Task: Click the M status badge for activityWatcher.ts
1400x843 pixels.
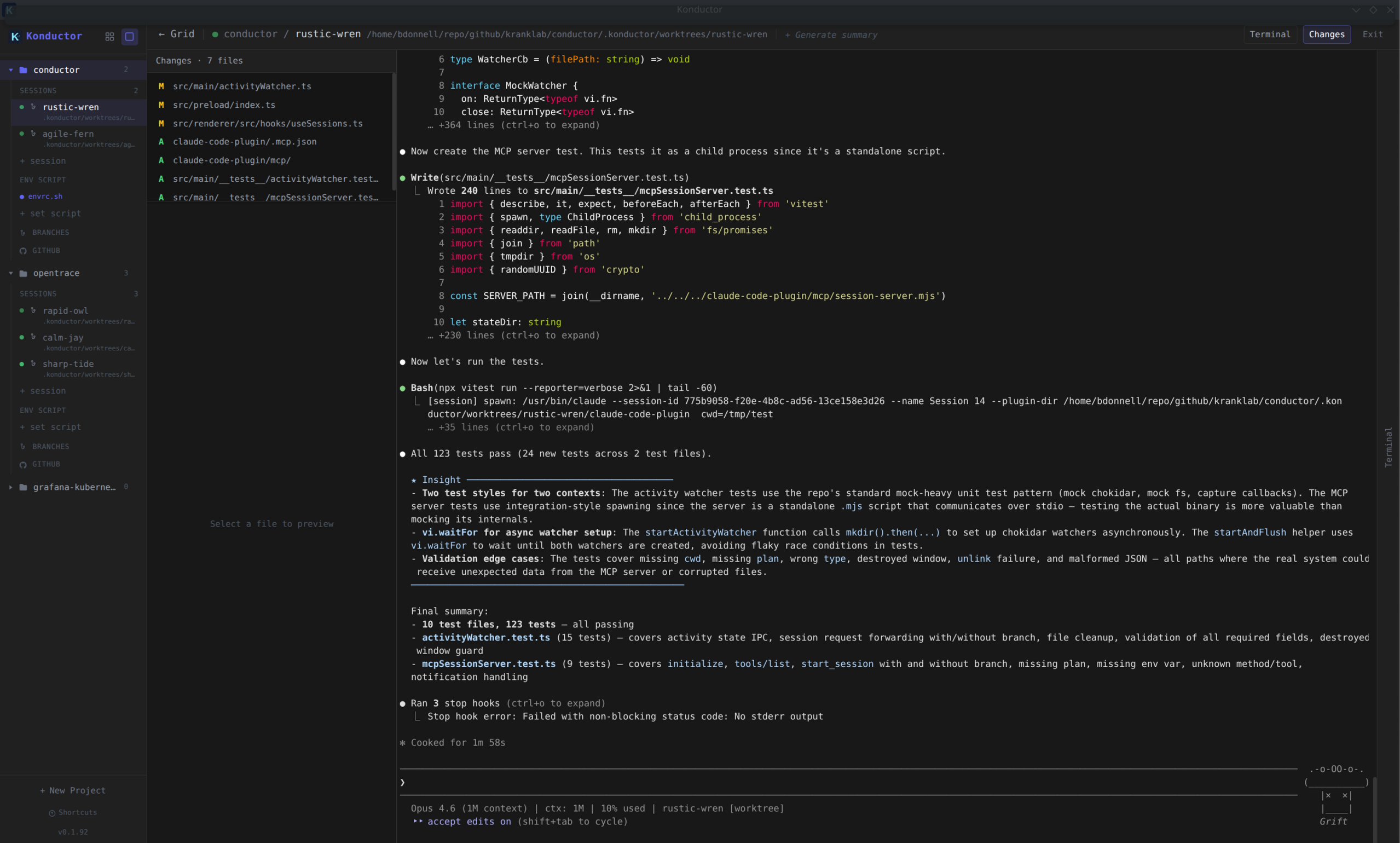Action: (161, 86)
